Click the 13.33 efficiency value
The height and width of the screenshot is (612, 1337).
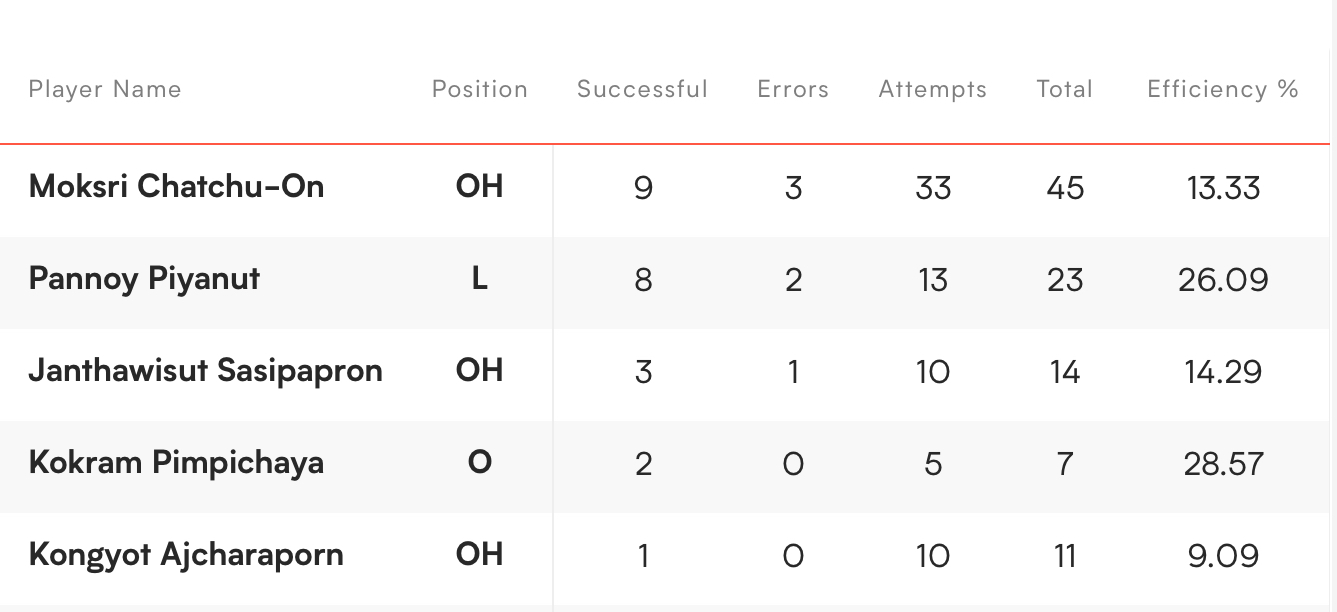click(x=1224, y=187)
